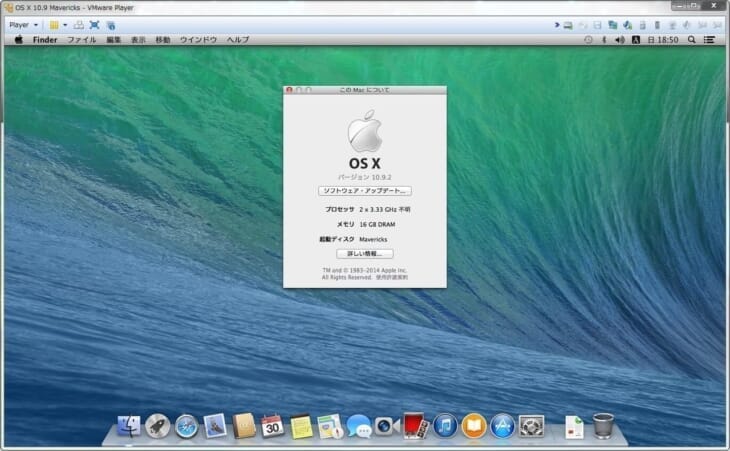Expand the power options arrow beside yellow icon
This screenshot has height=451, width=730.
pyautogui.click(x=65, y=25)
